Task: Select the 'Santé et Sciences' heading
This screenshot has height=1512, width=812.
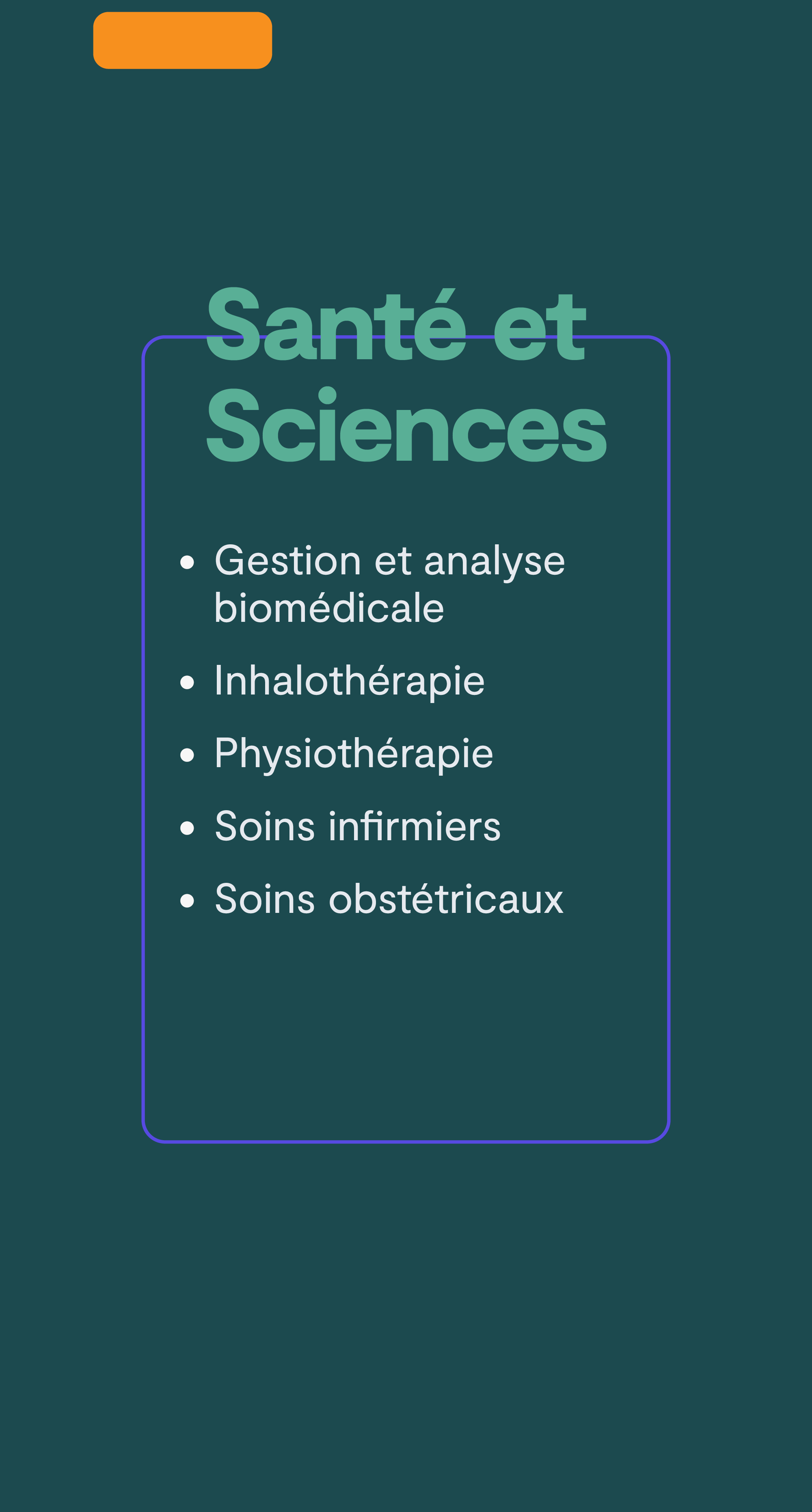Action: pyautogui.click(x=406, y=375)
